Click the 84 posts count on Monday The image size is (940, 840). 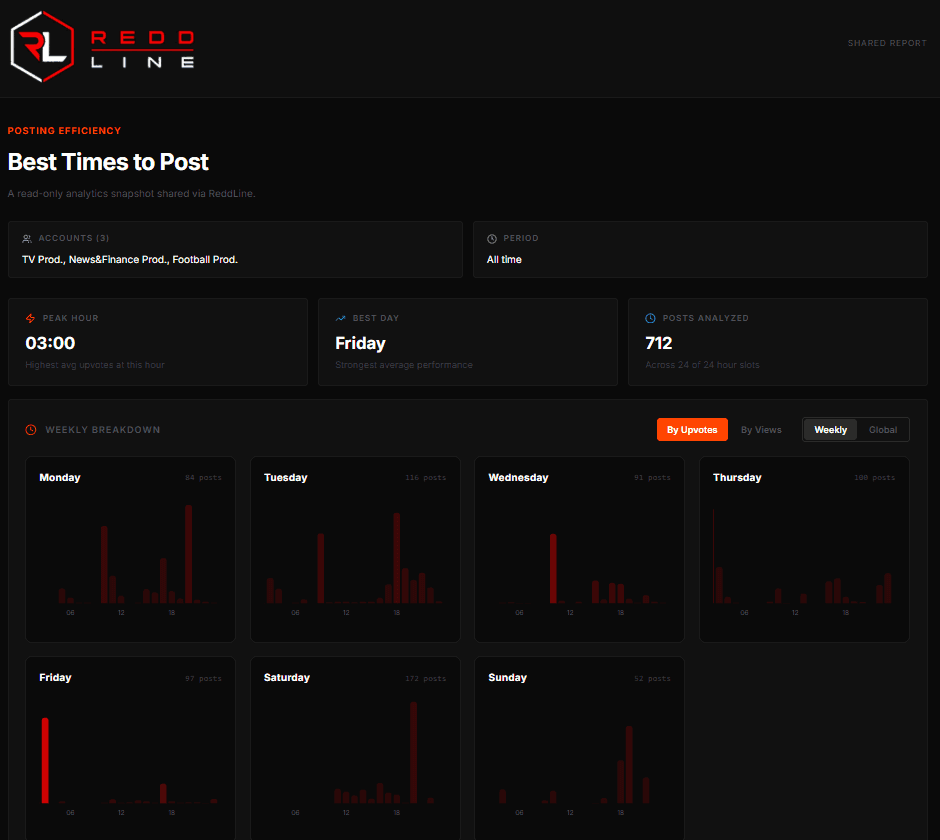pyautogui.click(x=203, y=478)
